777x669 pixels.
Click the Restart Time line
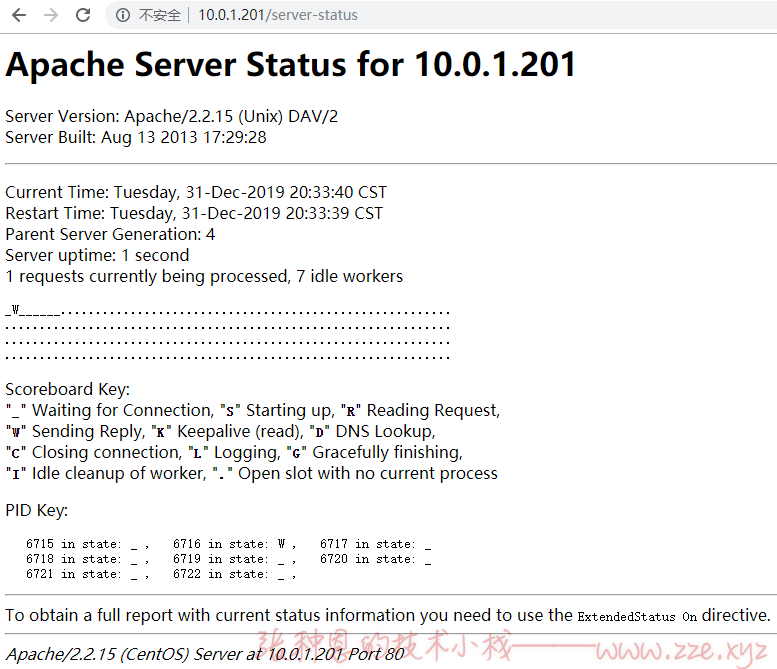tap(194, 213)
